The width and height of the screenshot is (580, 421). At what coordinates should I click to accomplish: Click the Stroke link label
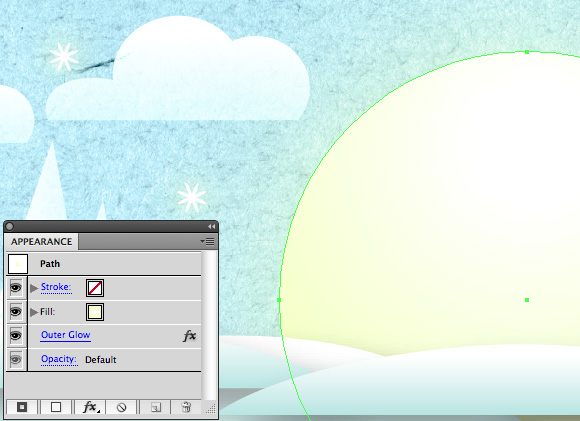pos(56,287)
